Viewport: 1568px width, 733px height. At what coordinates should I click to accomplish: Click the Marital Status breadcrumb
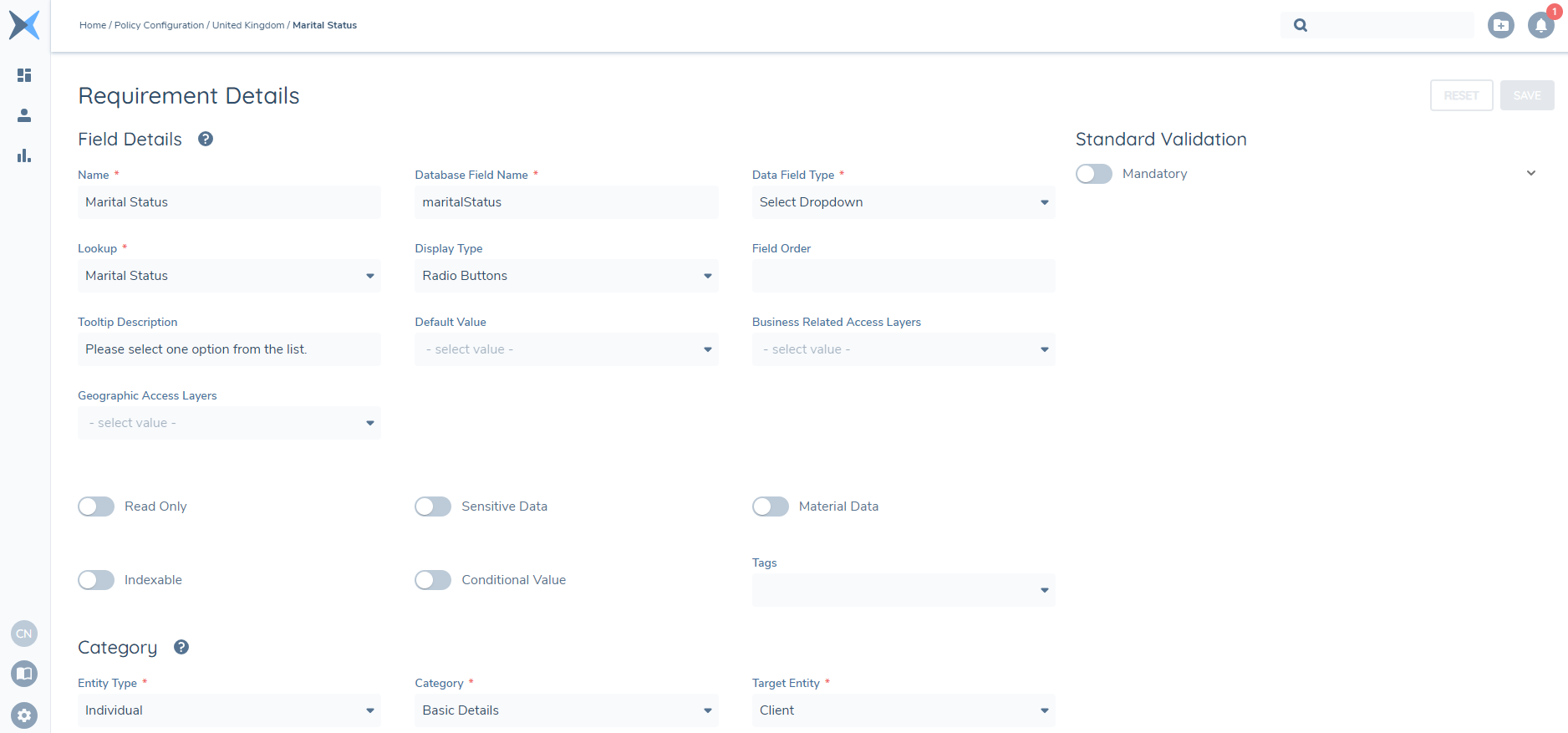tap(324, 25)
